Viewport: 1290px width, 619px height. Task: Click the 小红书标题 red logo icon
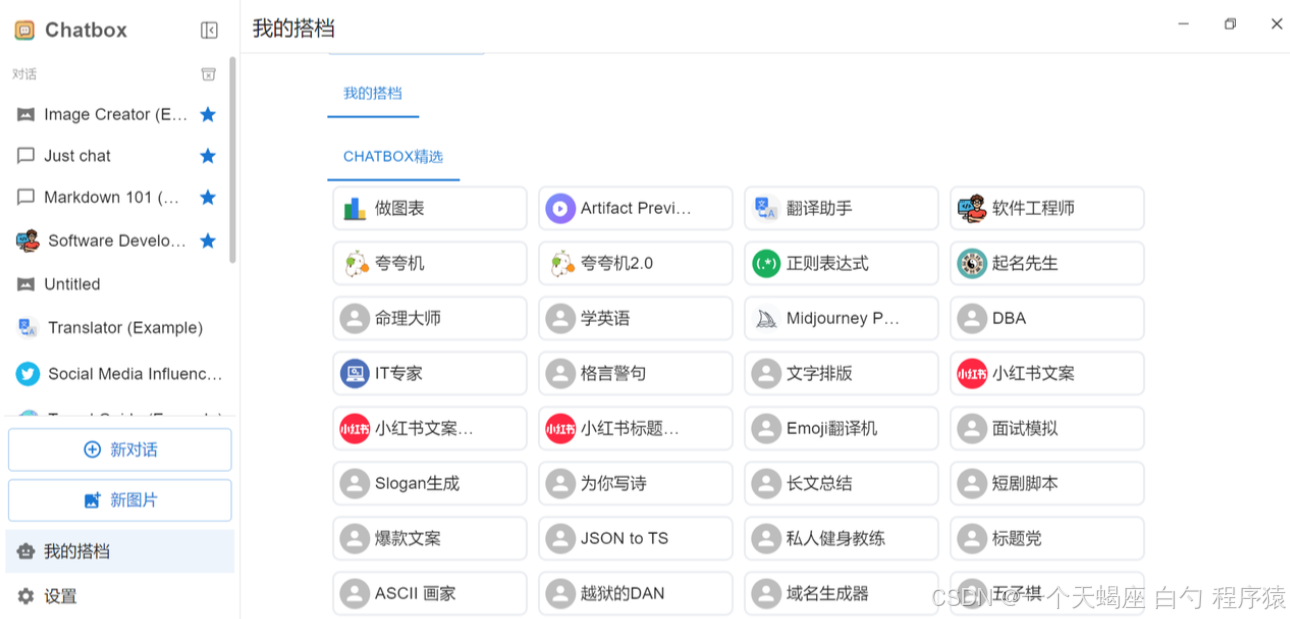(561, 429)
